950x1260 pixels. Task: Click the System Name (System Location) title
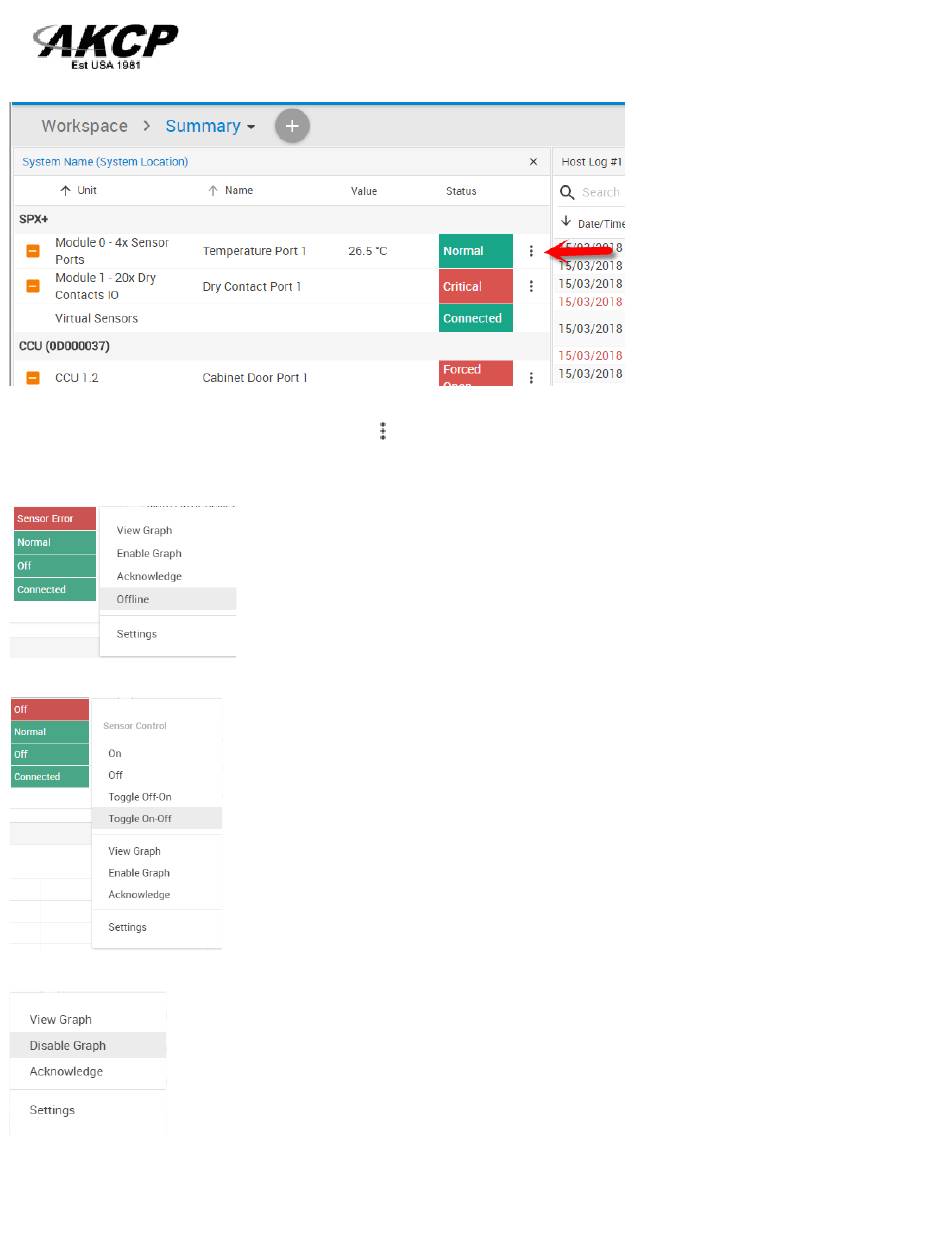click(x=105, y=162)
